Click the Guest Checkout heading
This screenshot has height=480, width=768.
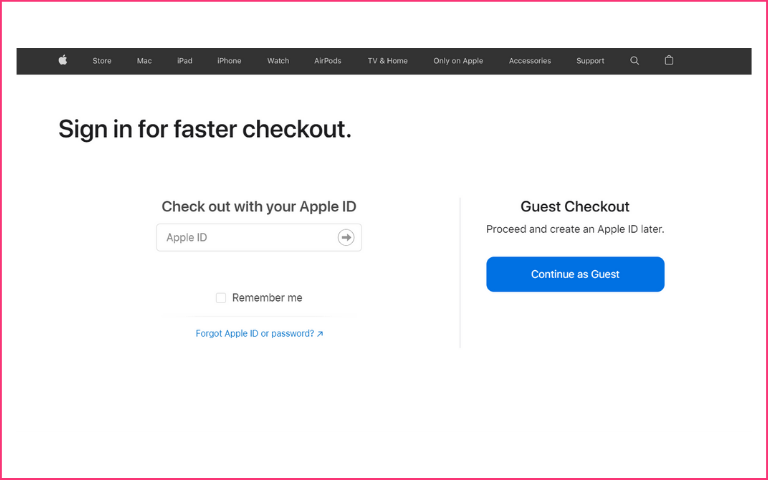pos(575,207)
